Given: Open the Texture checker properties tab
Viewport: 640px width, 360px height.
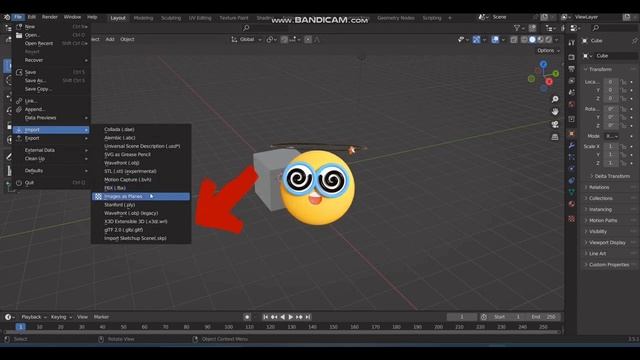Looking at the screenshot, I should pyautogui.click(x=571, y=219).
